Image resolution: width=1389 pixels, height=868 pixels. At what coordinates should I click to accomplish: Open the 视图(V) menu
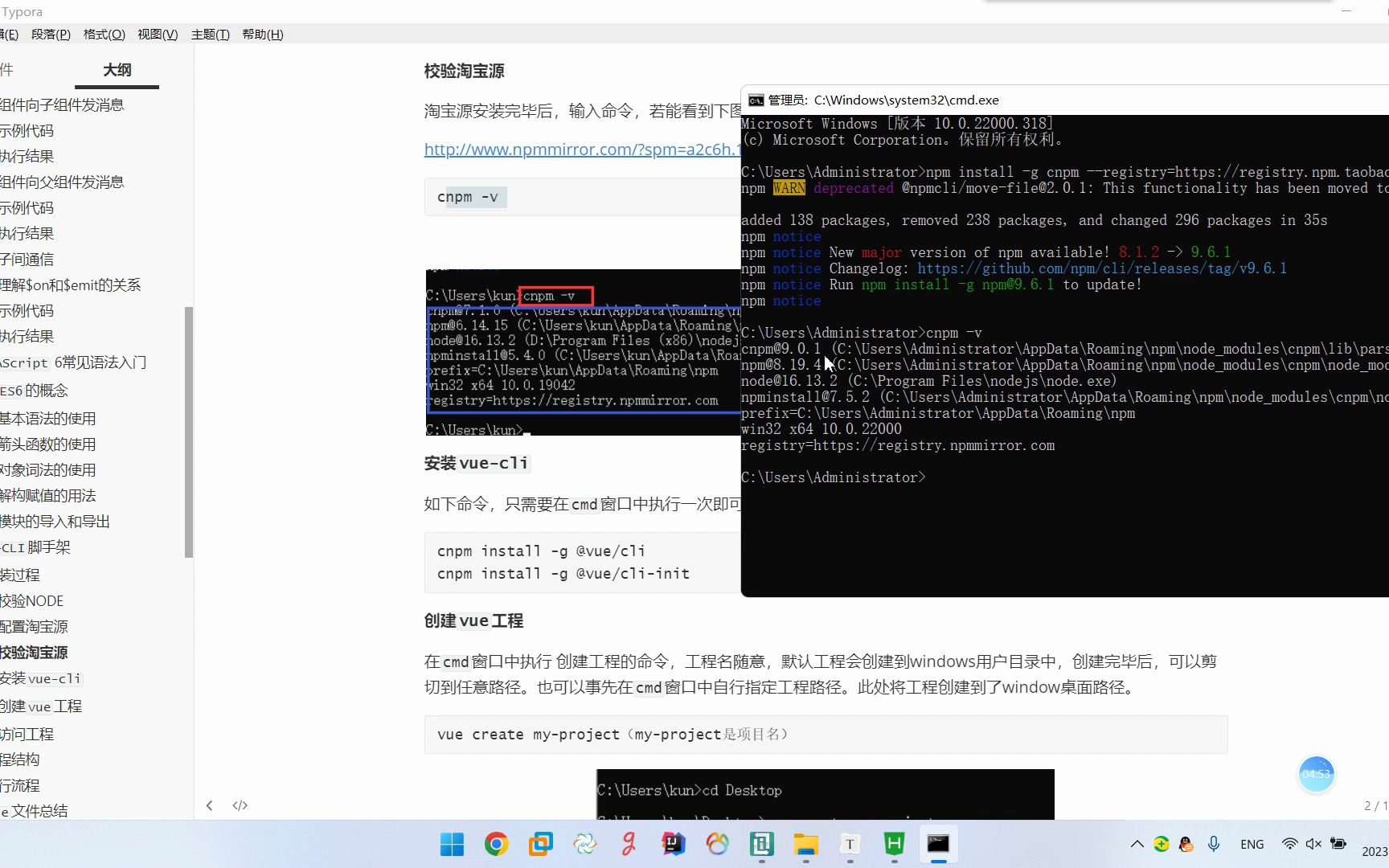click(x=158, y=35)
